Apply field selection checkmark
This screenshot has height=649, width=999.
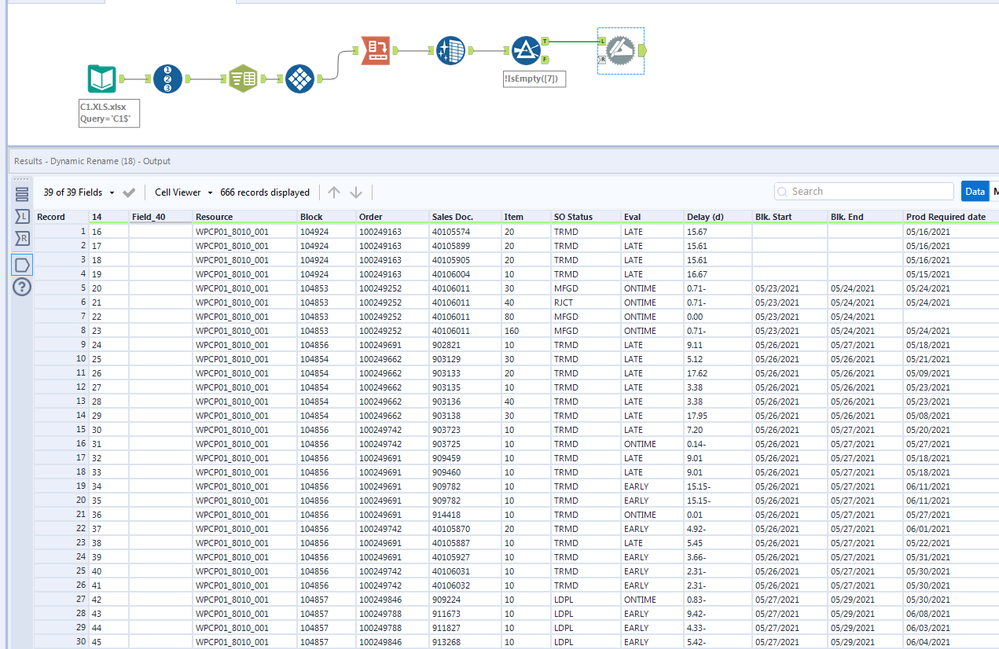pyautogui.click(x=129, y=192)
